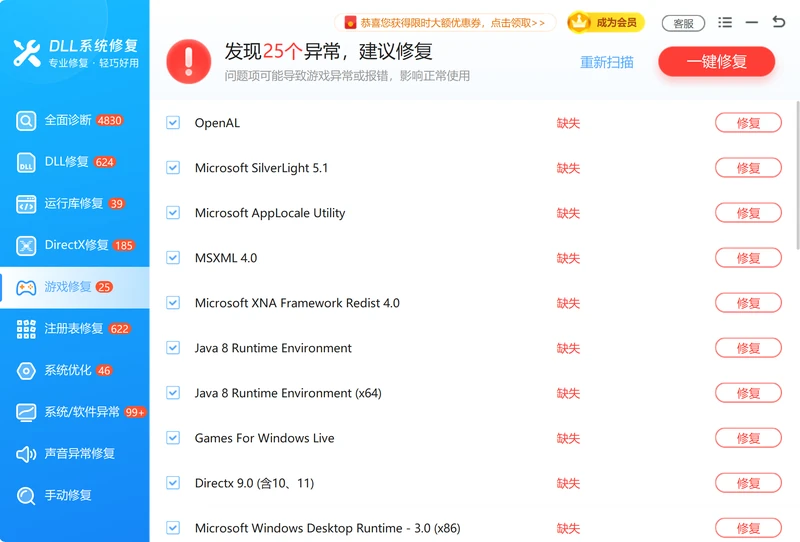800x542 pixels.
Task: Switch to the 全面诊断 4830 tab
Action: point(74,121)
